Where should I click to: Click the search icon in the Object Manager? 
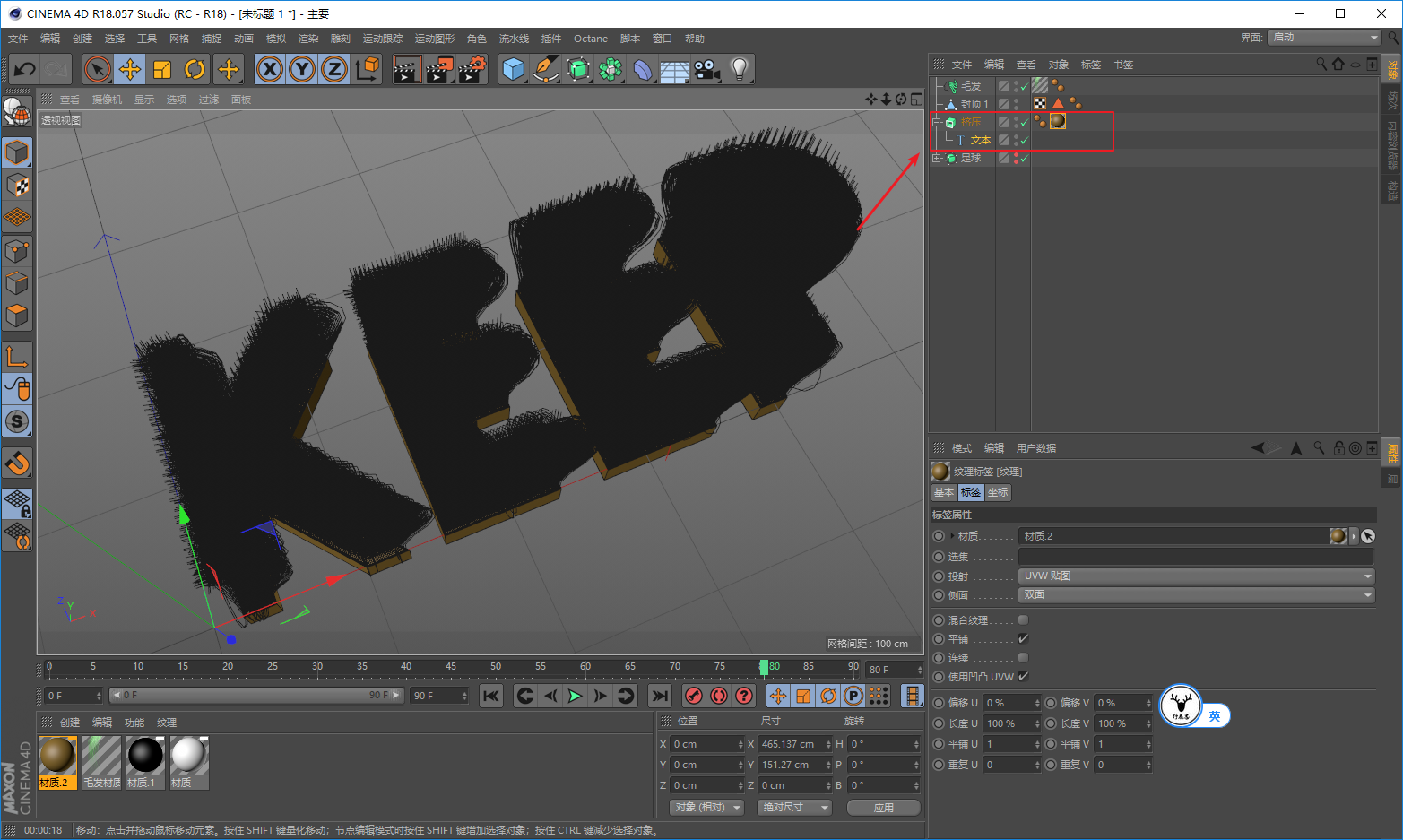[1321, 65]
